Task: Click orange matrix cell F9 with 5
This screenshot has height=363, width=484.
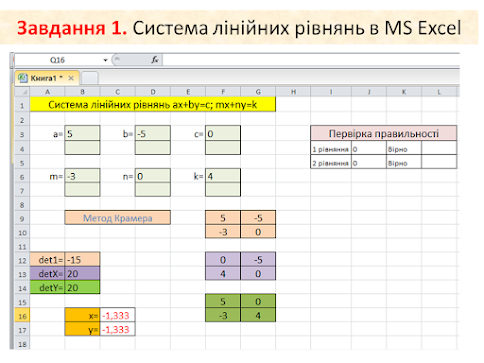Action: pos(223,218)
